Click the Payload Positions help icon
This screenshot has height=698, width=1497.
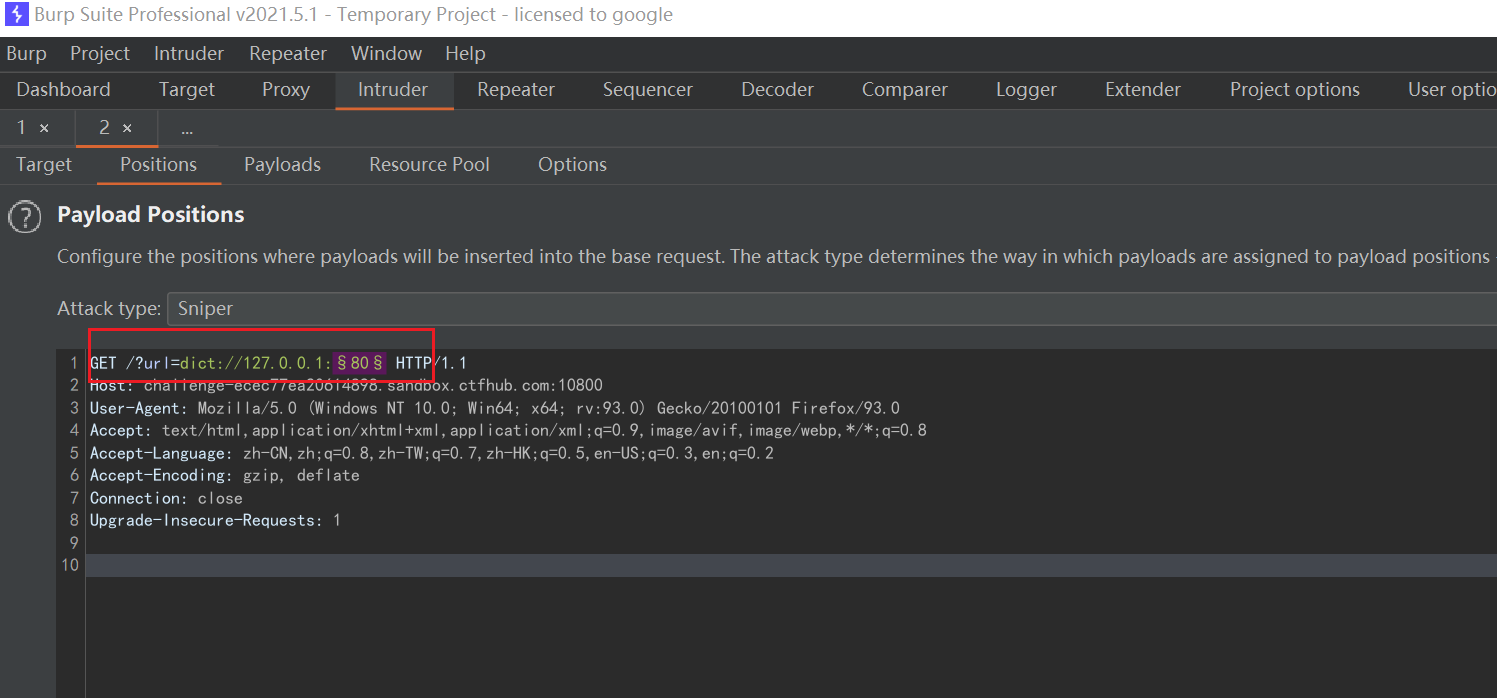tap(25, 216)
